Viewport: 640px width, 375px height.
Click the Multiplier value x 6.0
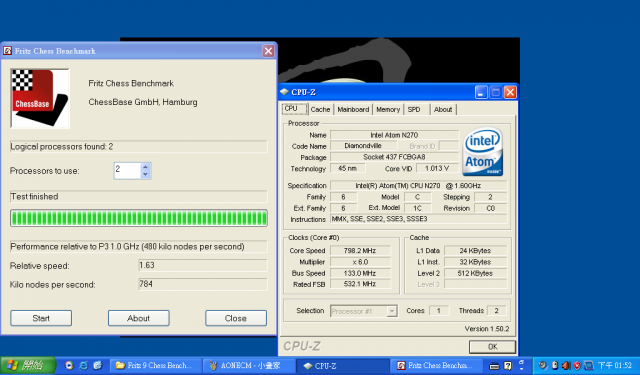[x=360, y=262]
